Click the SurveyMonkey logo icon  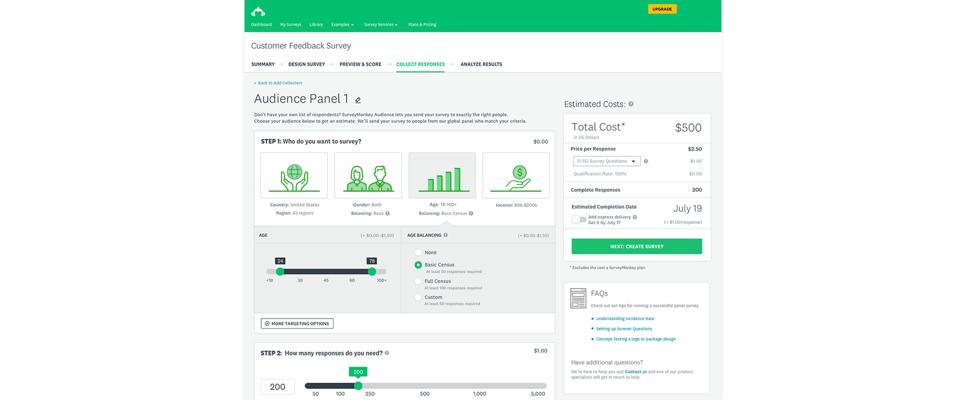(258, 11)
